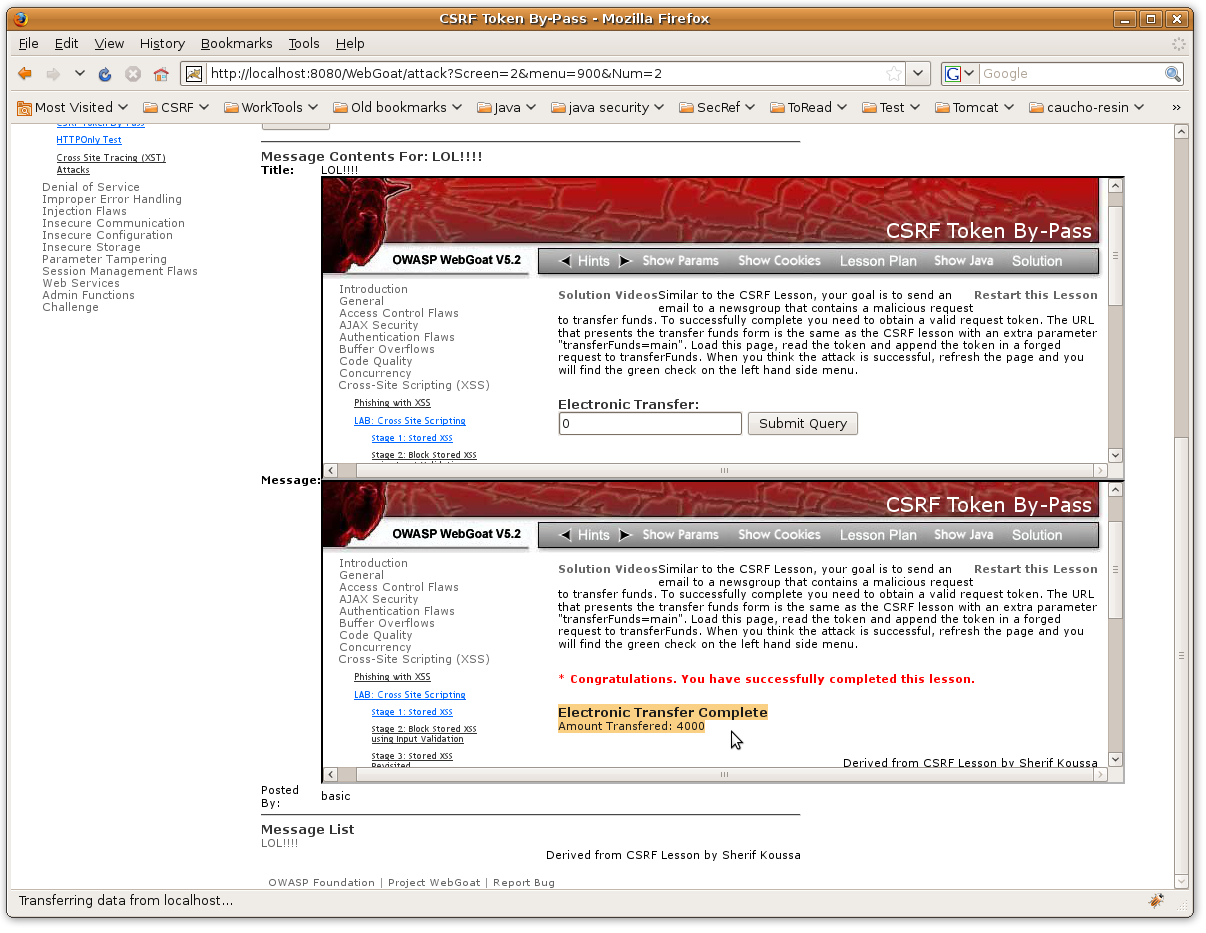Open the CSRF bookmarks folder dropdown

[x=176, y=107]
